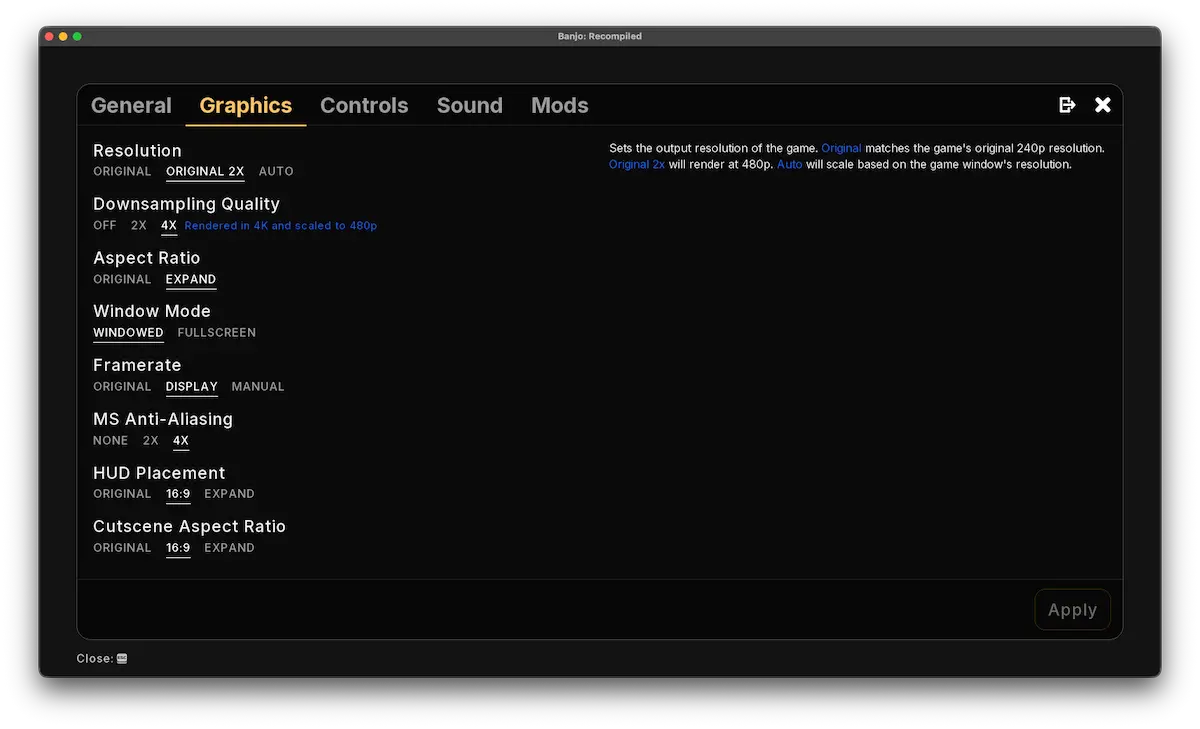The image size is (1200, 729).
Task: Set HUD Placement to Expand
Action: [x=229, y=493]
